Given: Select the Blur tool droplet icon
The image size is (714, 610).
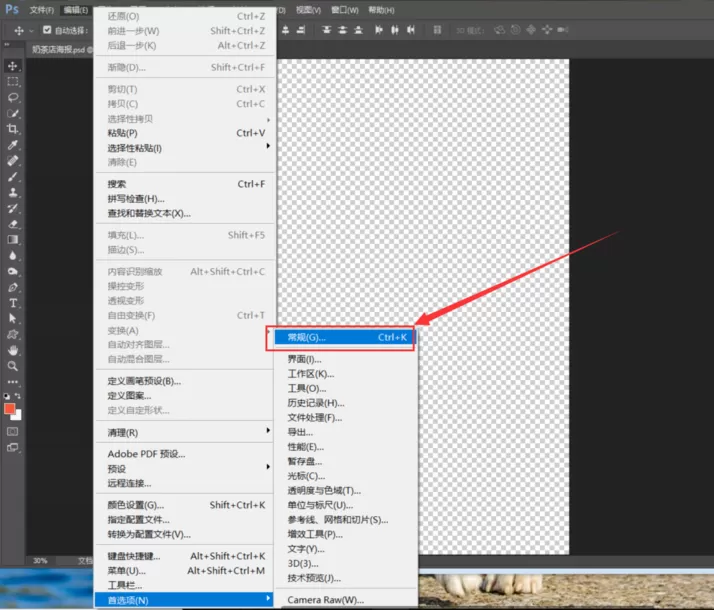Looking at the screenshot, I should click(13, 256).
